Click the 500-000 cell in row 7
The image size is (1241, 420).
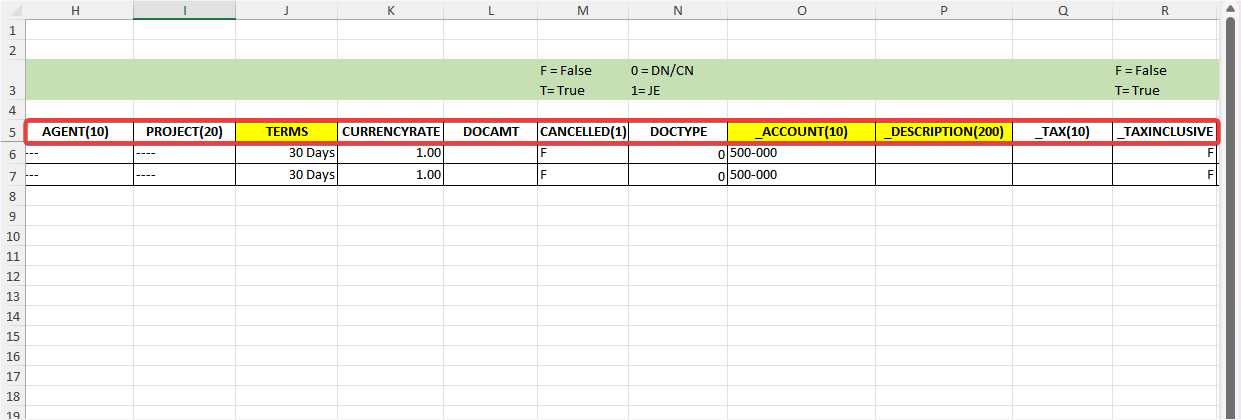click(801, 175)
